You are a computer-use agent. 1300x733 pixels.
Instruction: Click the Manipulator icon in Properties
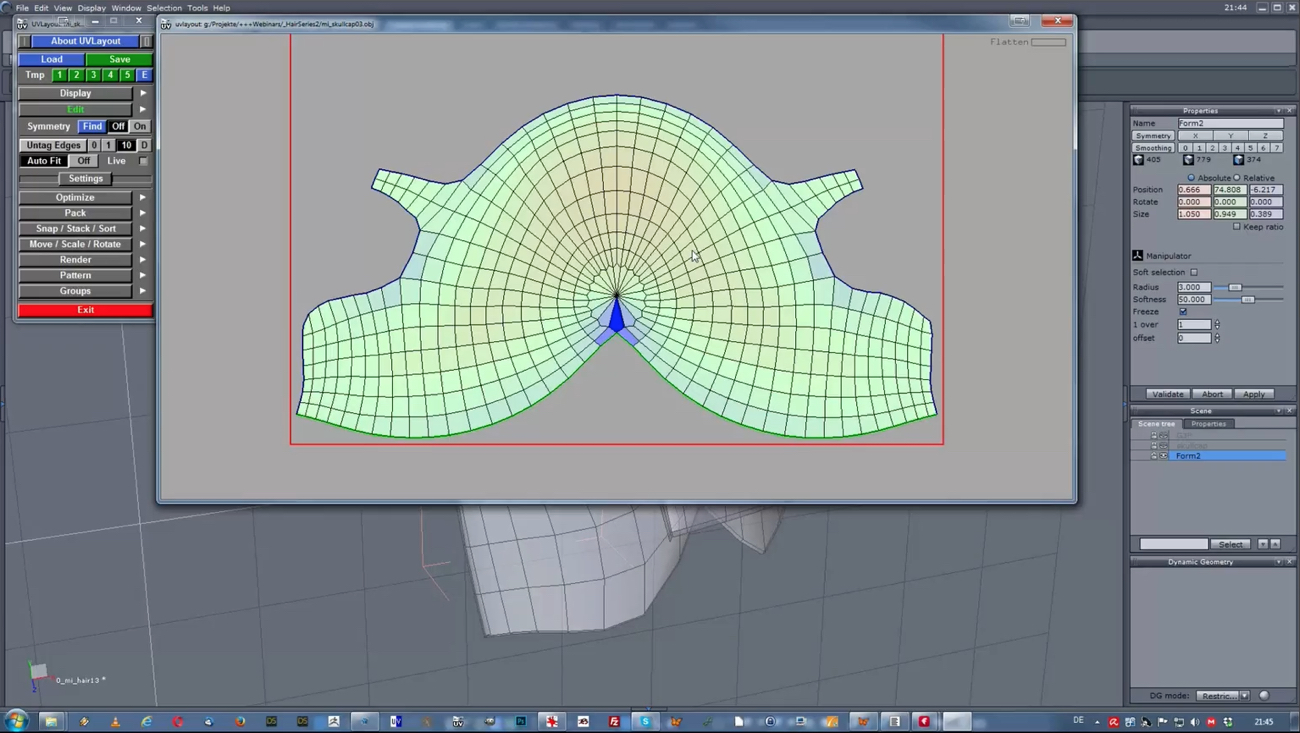(1138, 256)
